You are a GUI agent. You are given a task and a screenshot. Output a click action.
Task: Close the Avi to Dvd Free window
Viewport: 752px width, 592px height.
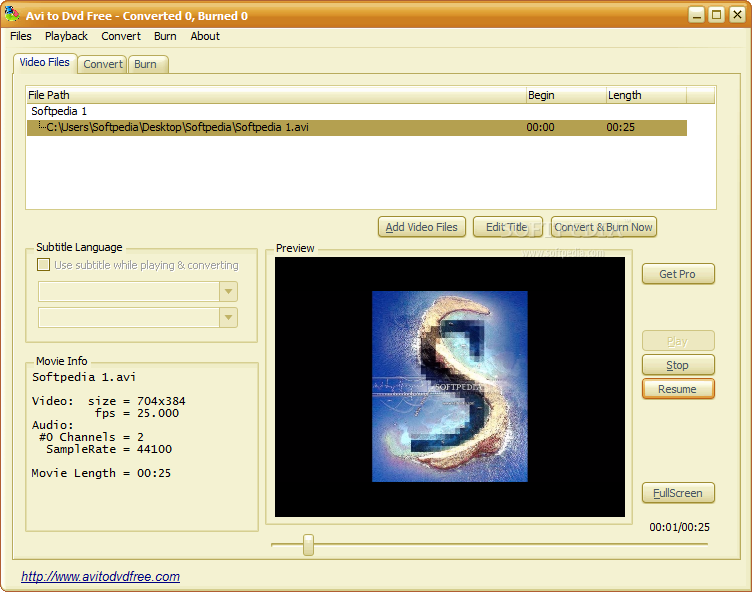(x=737, y=15)
